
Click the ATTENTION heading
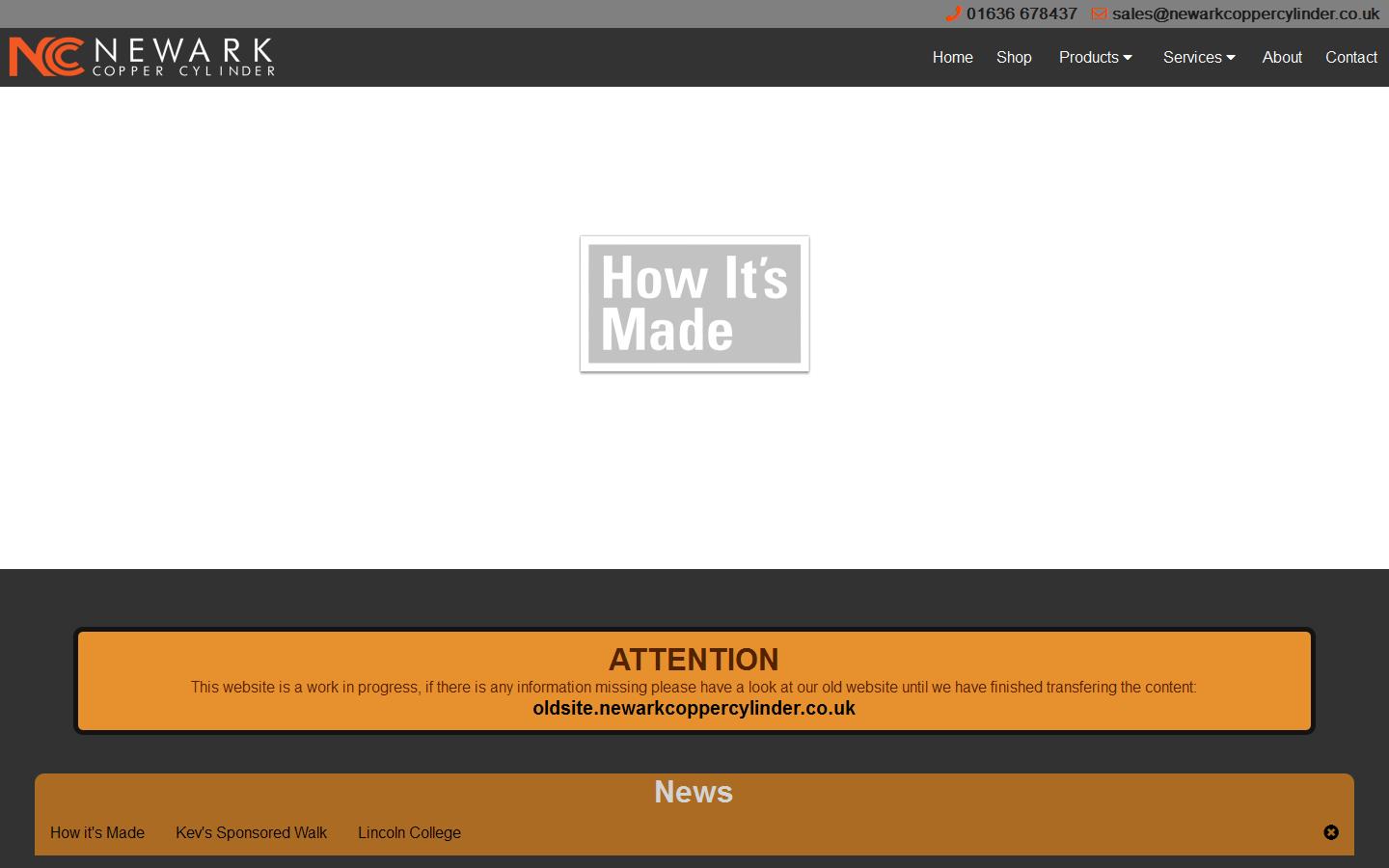point(694,660)
